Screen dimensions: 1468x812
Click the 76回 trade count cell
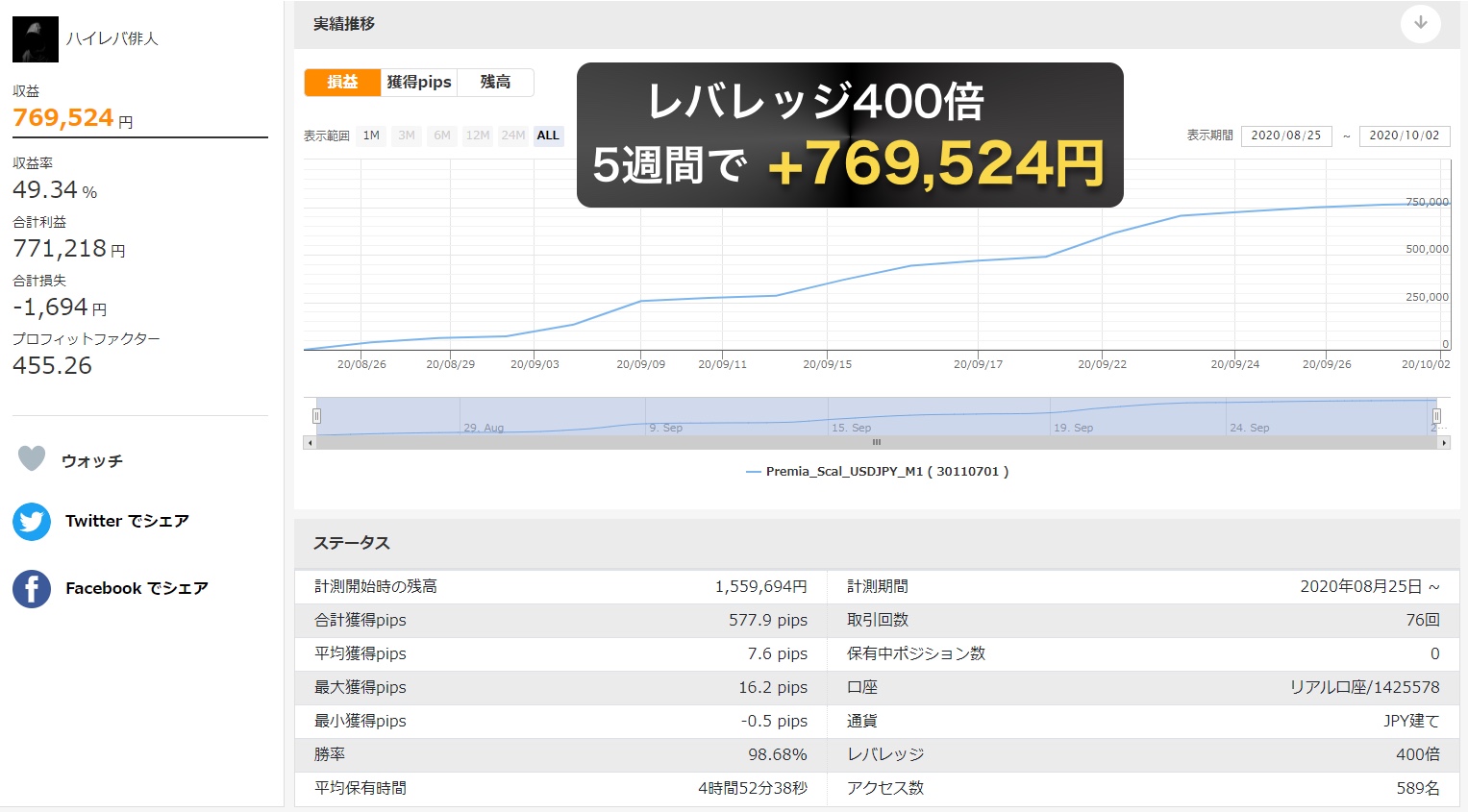tap(1423, 620)
